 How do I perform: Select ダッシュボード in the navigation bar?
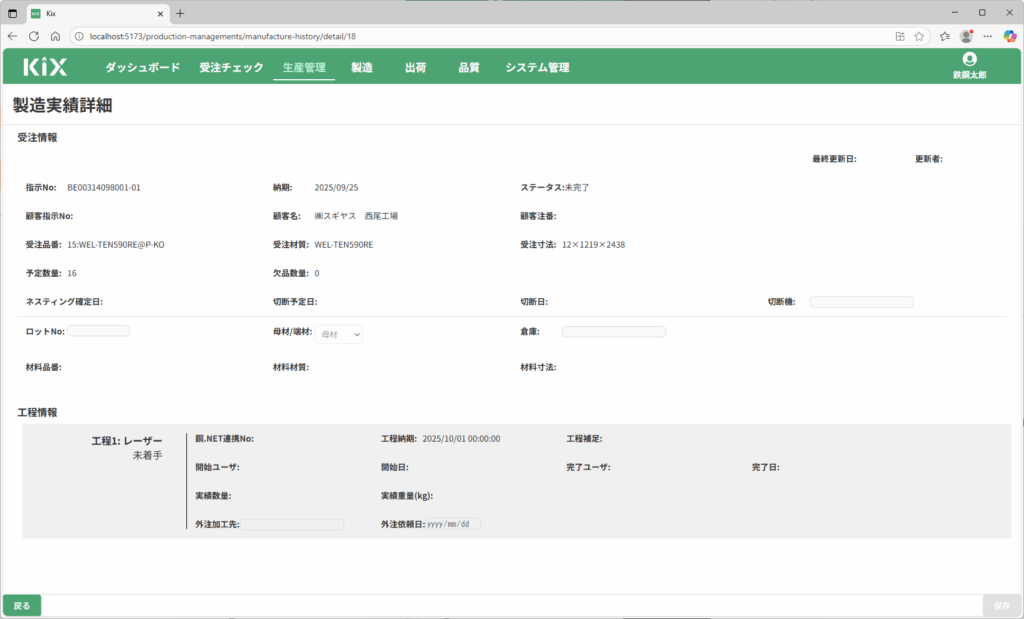(142, 68)
